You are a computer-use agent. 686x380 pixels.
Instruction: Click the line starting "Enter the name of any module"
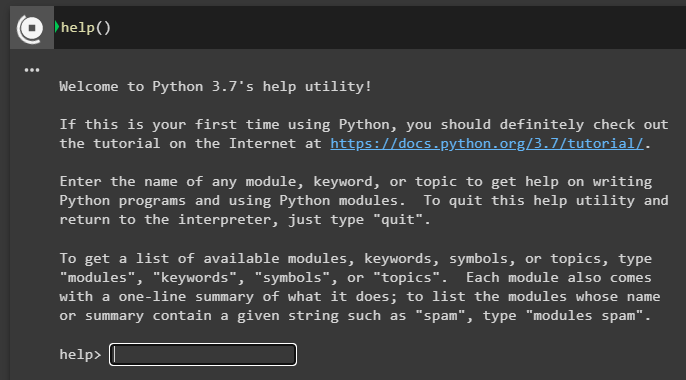tap(356, 181)
